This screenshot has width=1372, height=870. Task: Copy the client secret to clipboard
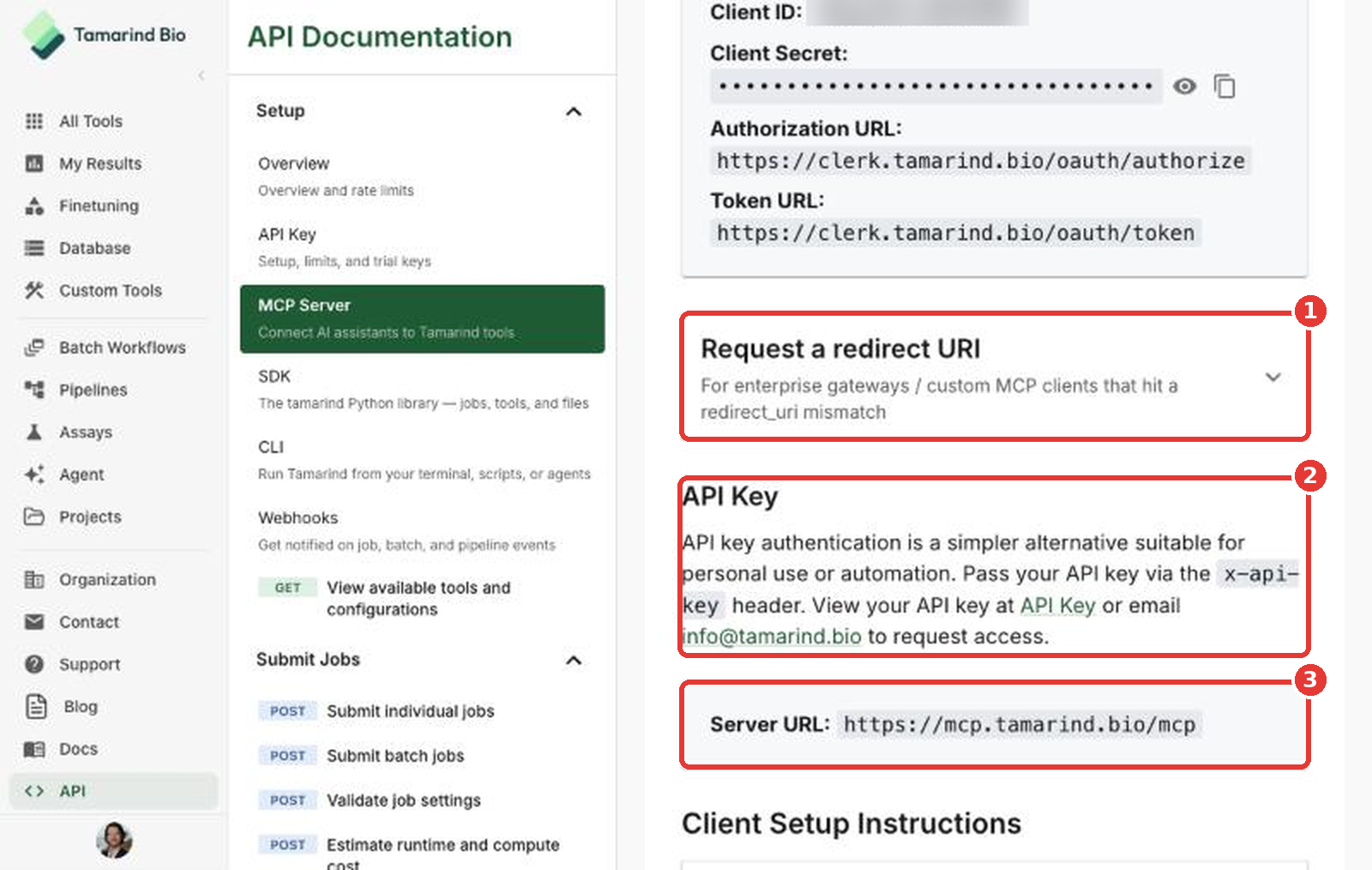click(x=1225, y=87)
